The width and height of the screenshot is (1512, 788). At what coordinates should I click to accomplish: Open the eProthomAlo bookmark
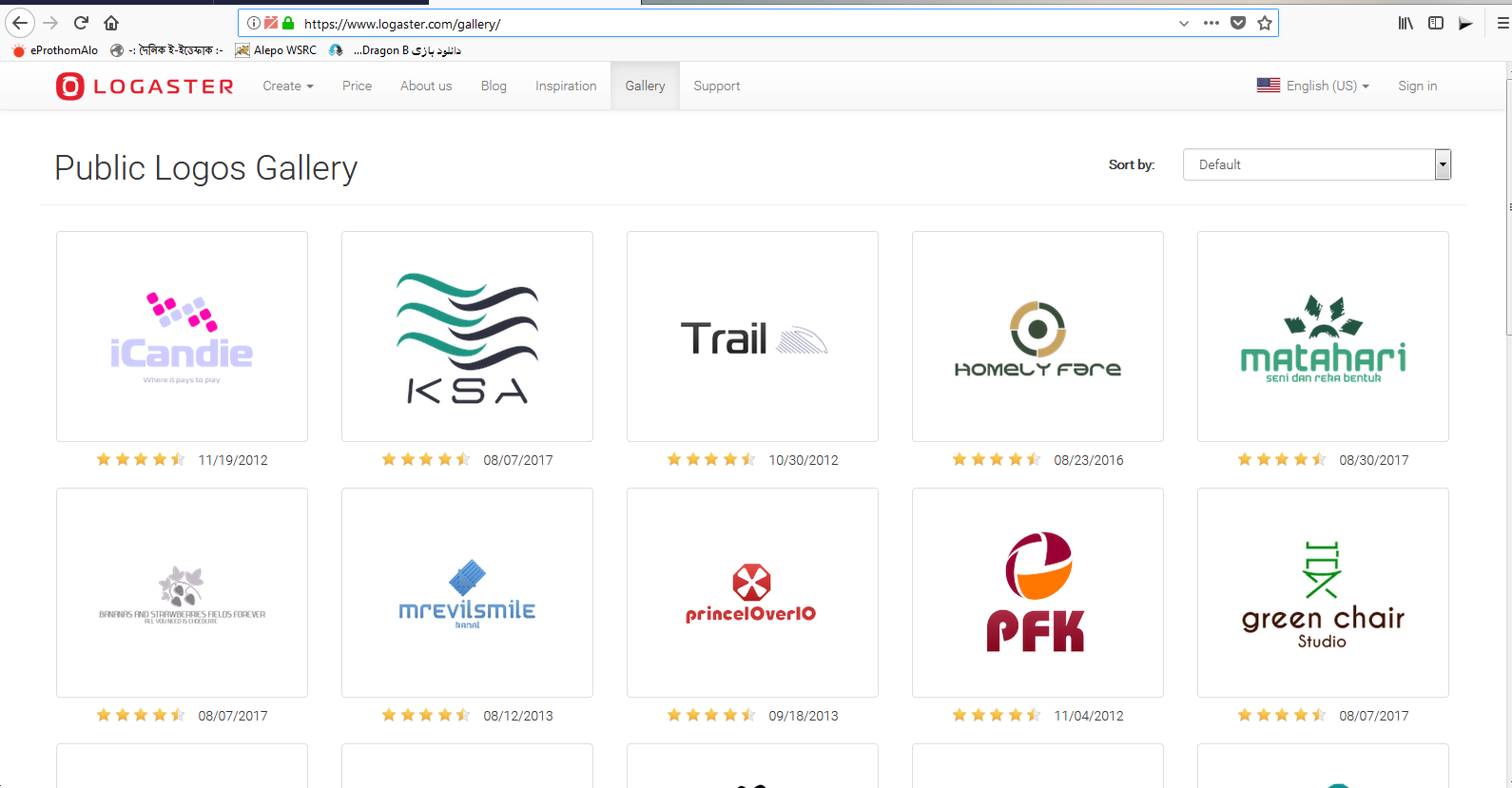pos(55,50)
